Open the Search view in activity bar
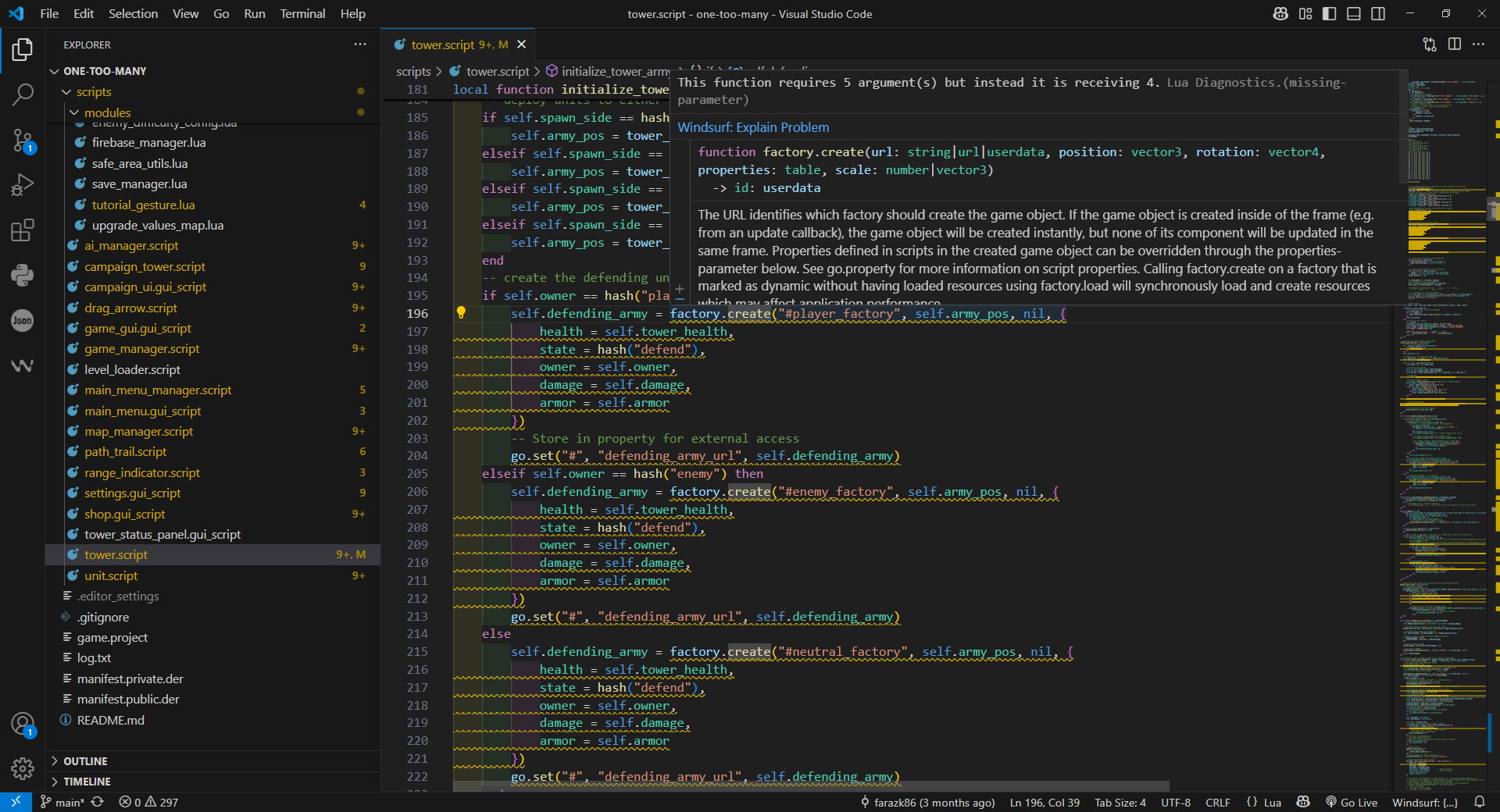1500x812 pixels. [23, 95]
